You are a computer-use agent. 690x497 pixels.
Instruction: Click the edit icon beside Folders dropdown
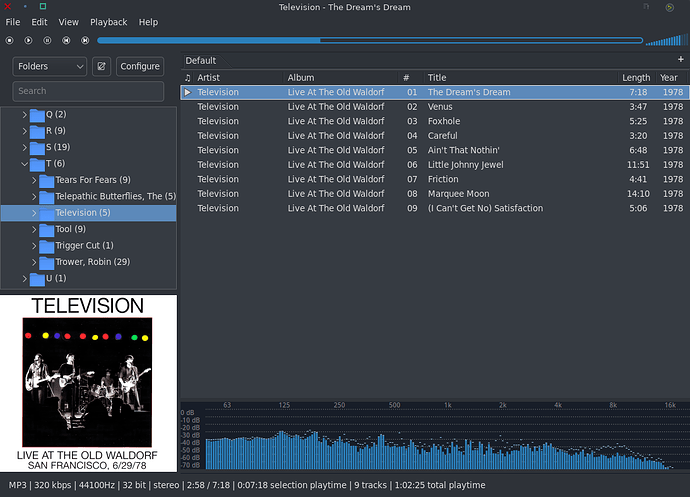(x=101, y=66)
